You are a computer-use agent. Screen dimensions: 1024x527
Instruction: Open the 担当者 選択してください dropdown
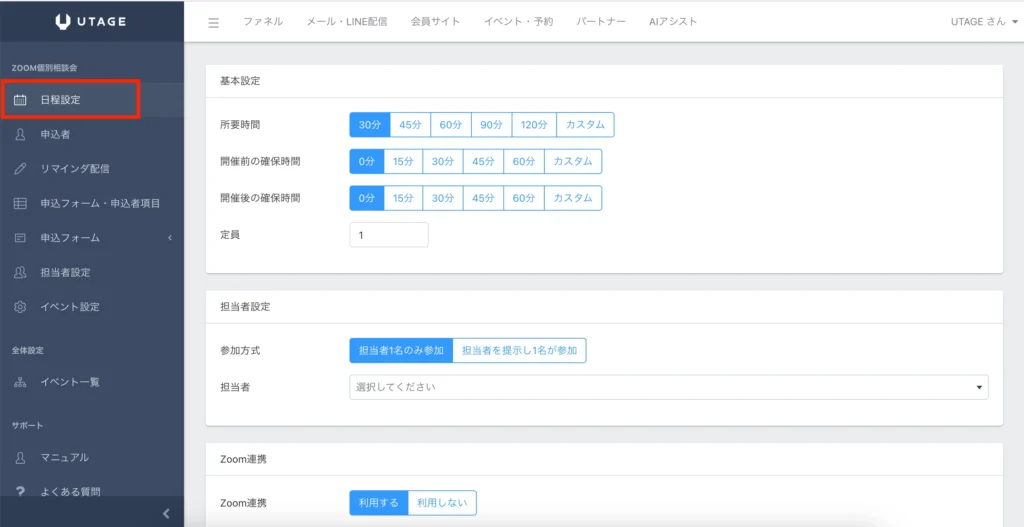tap(669, 387)
